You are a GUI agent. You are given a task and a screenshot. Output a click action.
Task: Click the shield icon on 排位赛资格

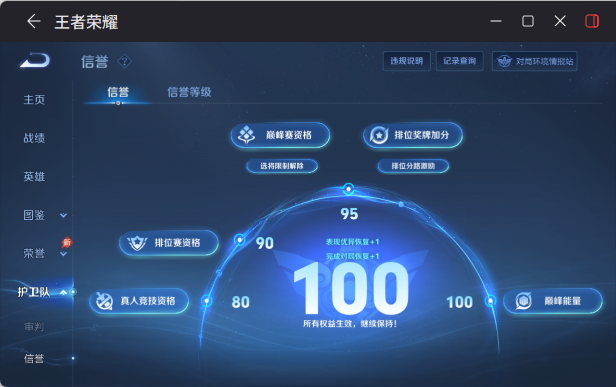137,243
